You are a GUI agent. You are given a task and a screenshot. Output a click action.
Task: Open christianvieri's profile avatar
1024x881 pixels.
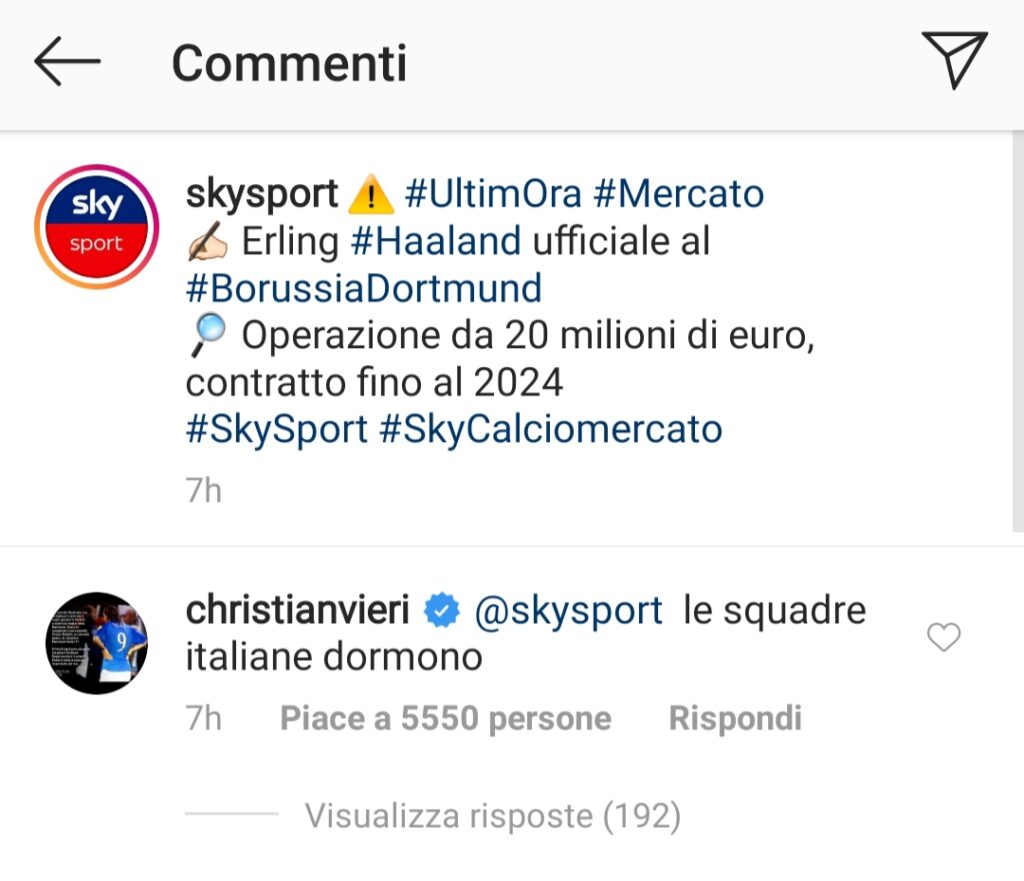click(97, 643)
